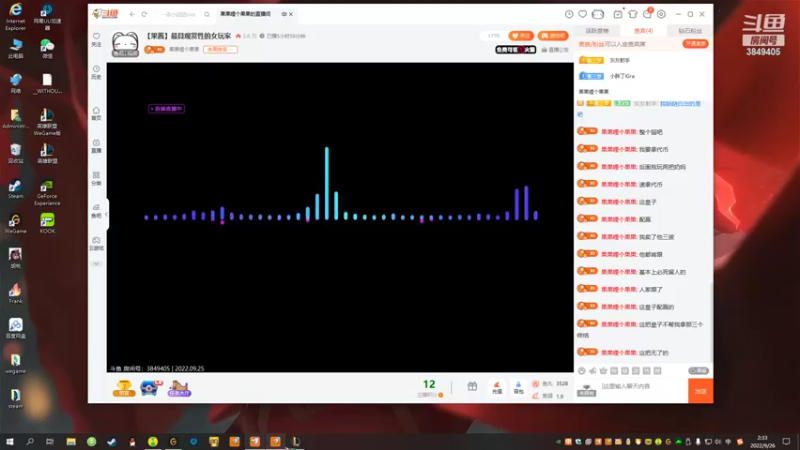Viewport: 800px width, 450px height.
Task: Open Live section in left sidebar
Action: pyautogui.click(x=96, y=146)
